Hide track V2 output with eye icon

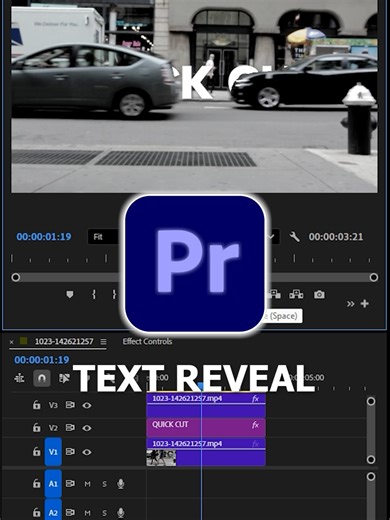87,428
